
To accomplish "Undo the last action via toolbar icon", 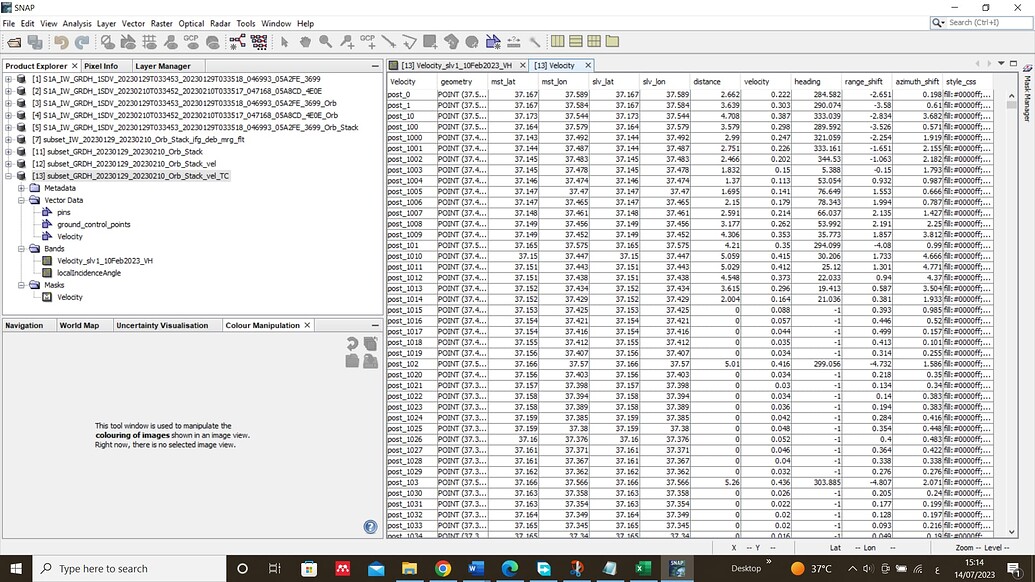I will click(x=60, y=42).
